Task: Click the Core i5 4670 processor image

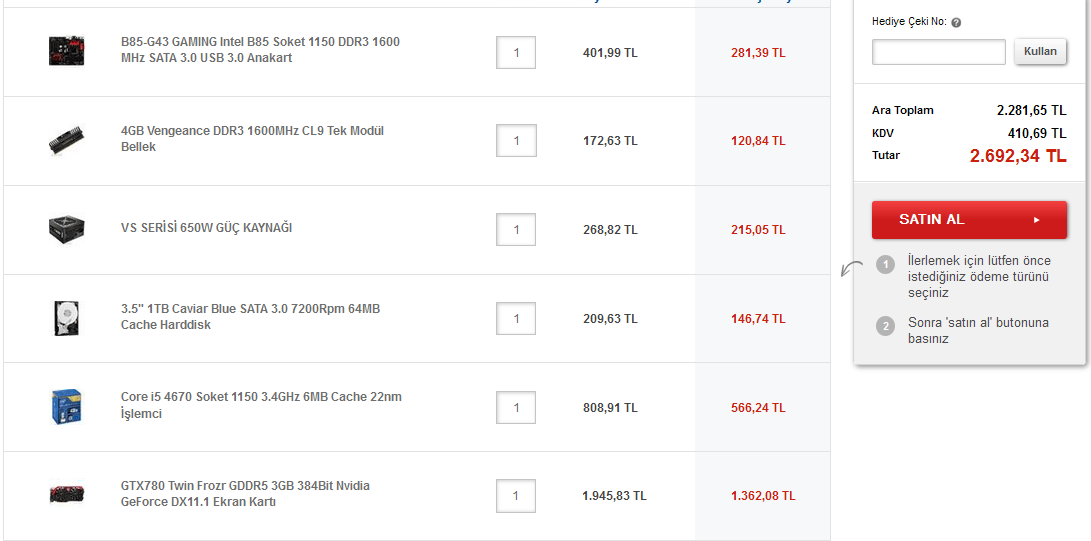Action: click(x=67, y=407)
